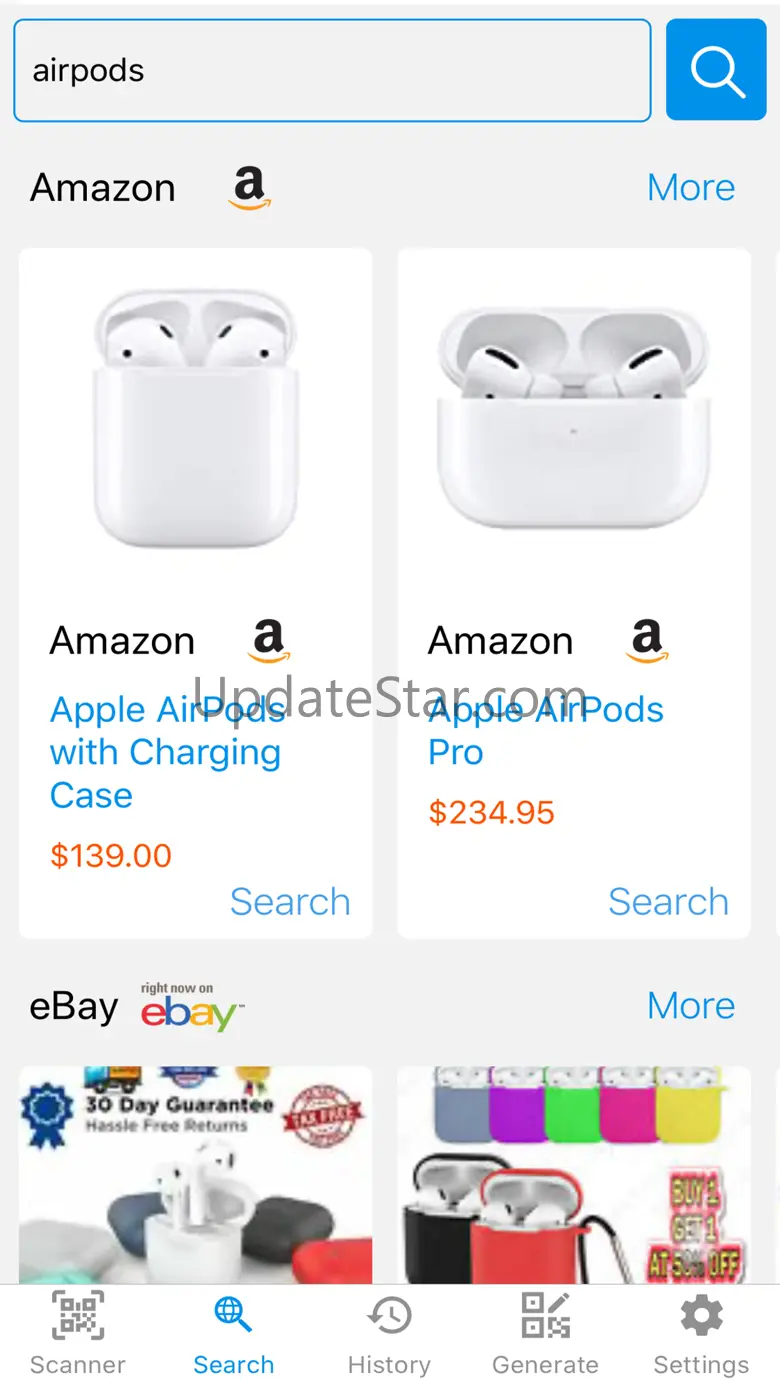Tap AirPods with Charging Case product image
Image resolution: width=780 pixels, height=1387 pixels.
pos(196,418)
